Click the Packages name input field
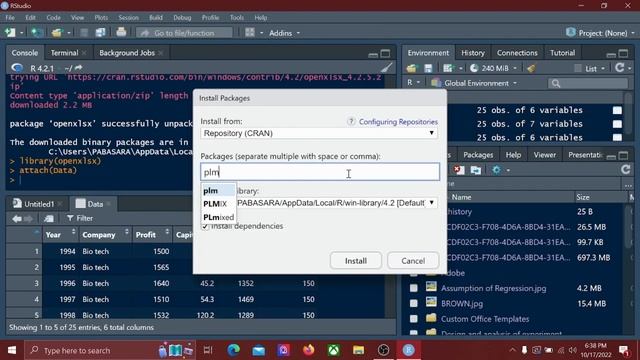 coord(320,172)
